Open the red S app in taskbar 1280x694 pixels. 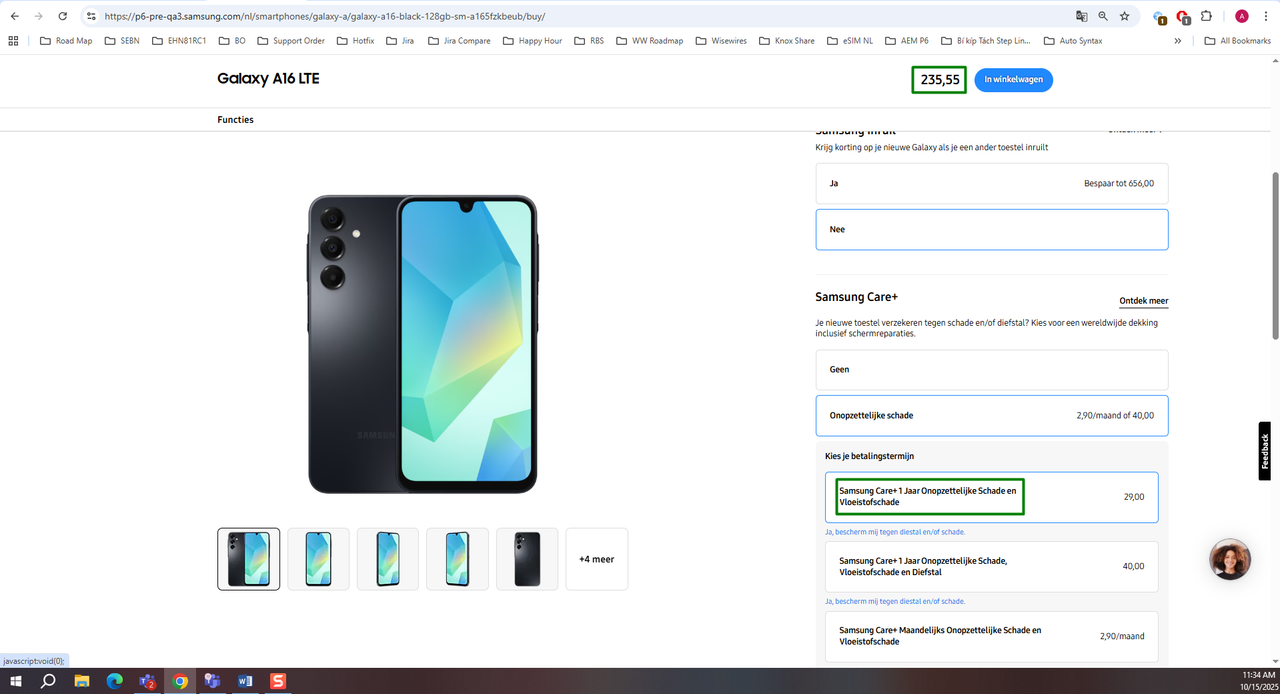pyautogui.click(x=278, y=681)
